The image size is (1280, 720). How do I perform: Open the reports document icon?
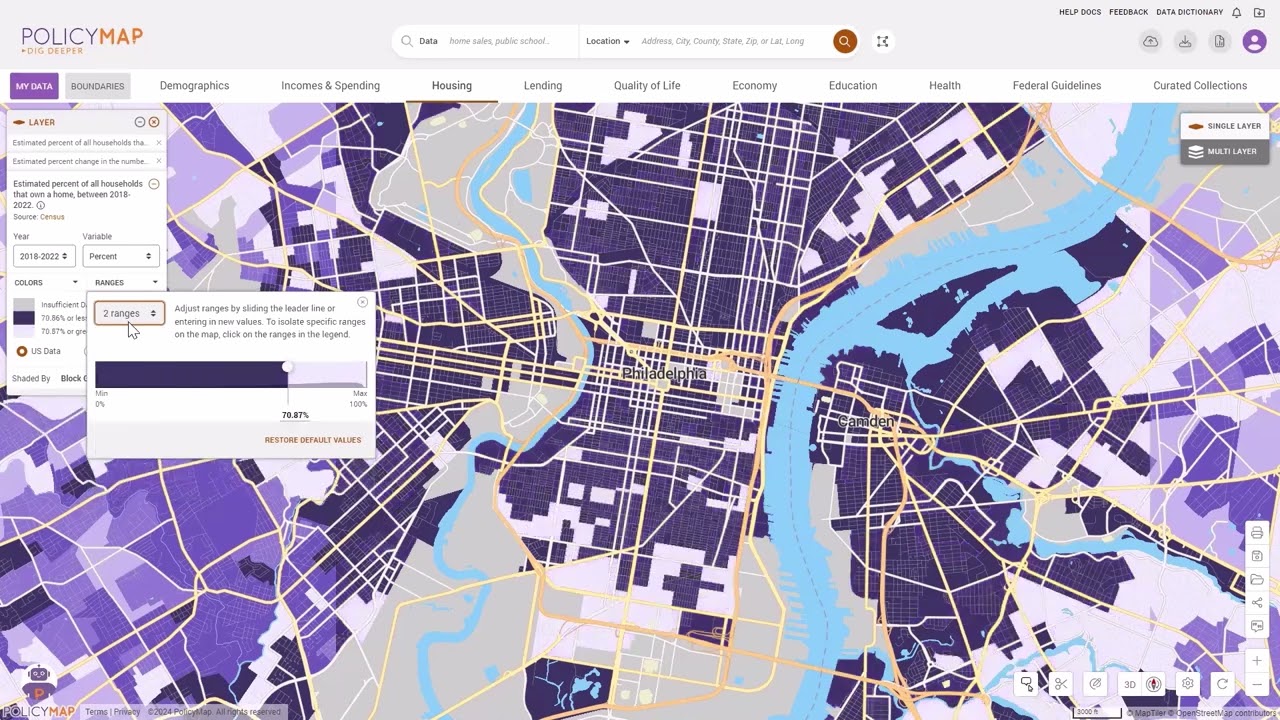point(1219,41)
